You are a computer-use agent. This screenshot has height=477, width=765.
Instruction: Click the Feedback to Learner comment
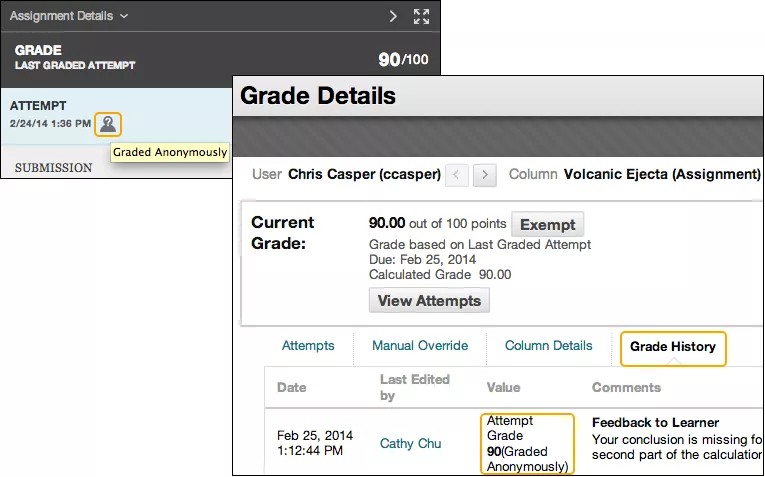655,423
